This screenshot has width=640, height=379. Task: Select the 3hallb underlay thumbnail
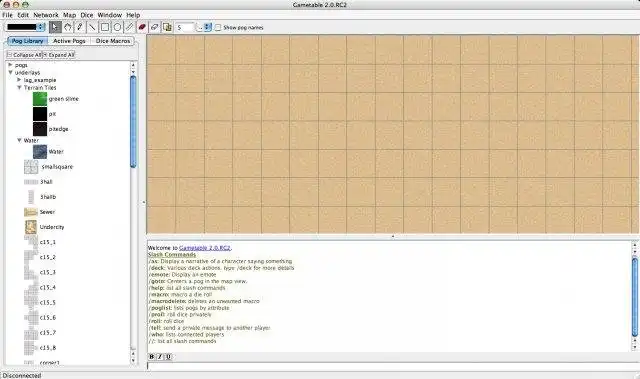[x=31, y=197]
